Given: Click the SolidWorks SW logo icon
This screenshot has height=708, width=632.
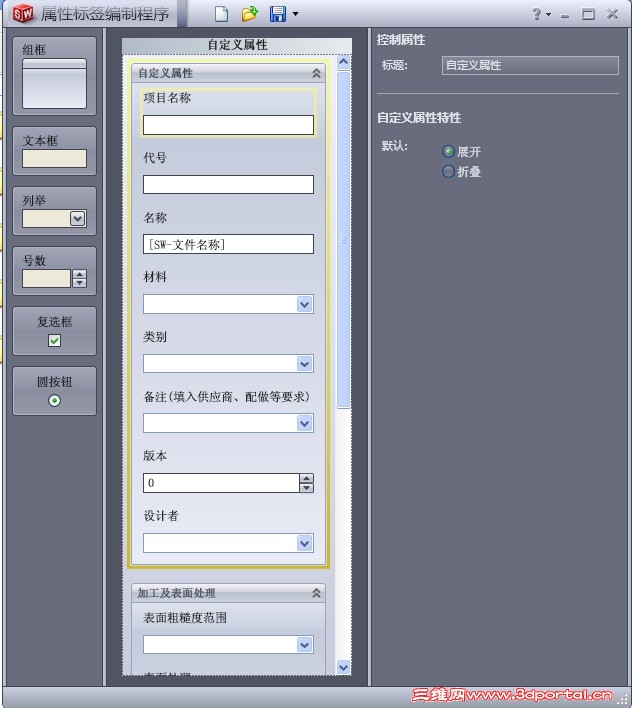Looking at the screenshot, I should [23, 14].
